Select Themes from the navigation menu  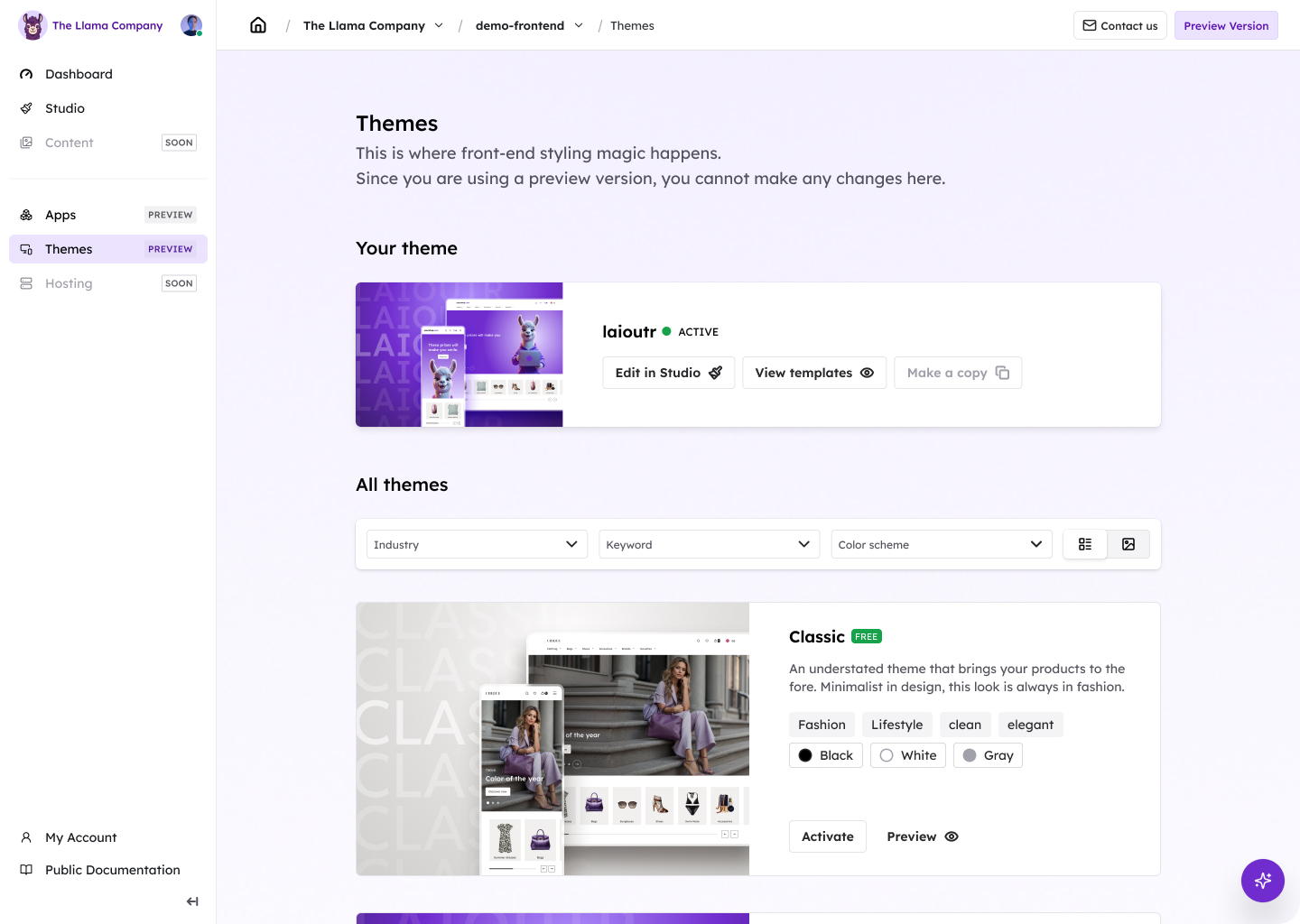[70, 249]
